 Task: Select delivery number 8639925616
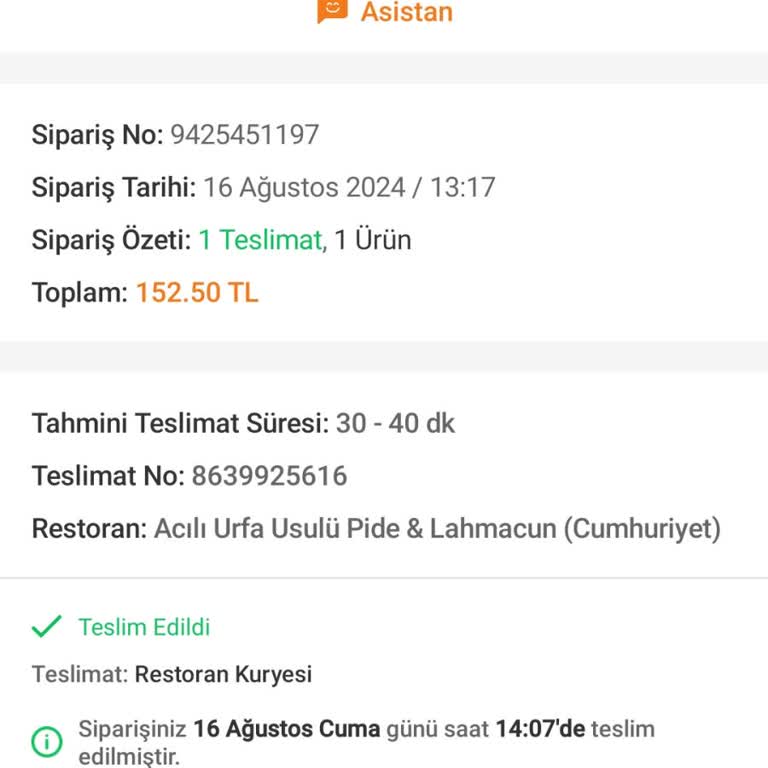pos(270,476)
